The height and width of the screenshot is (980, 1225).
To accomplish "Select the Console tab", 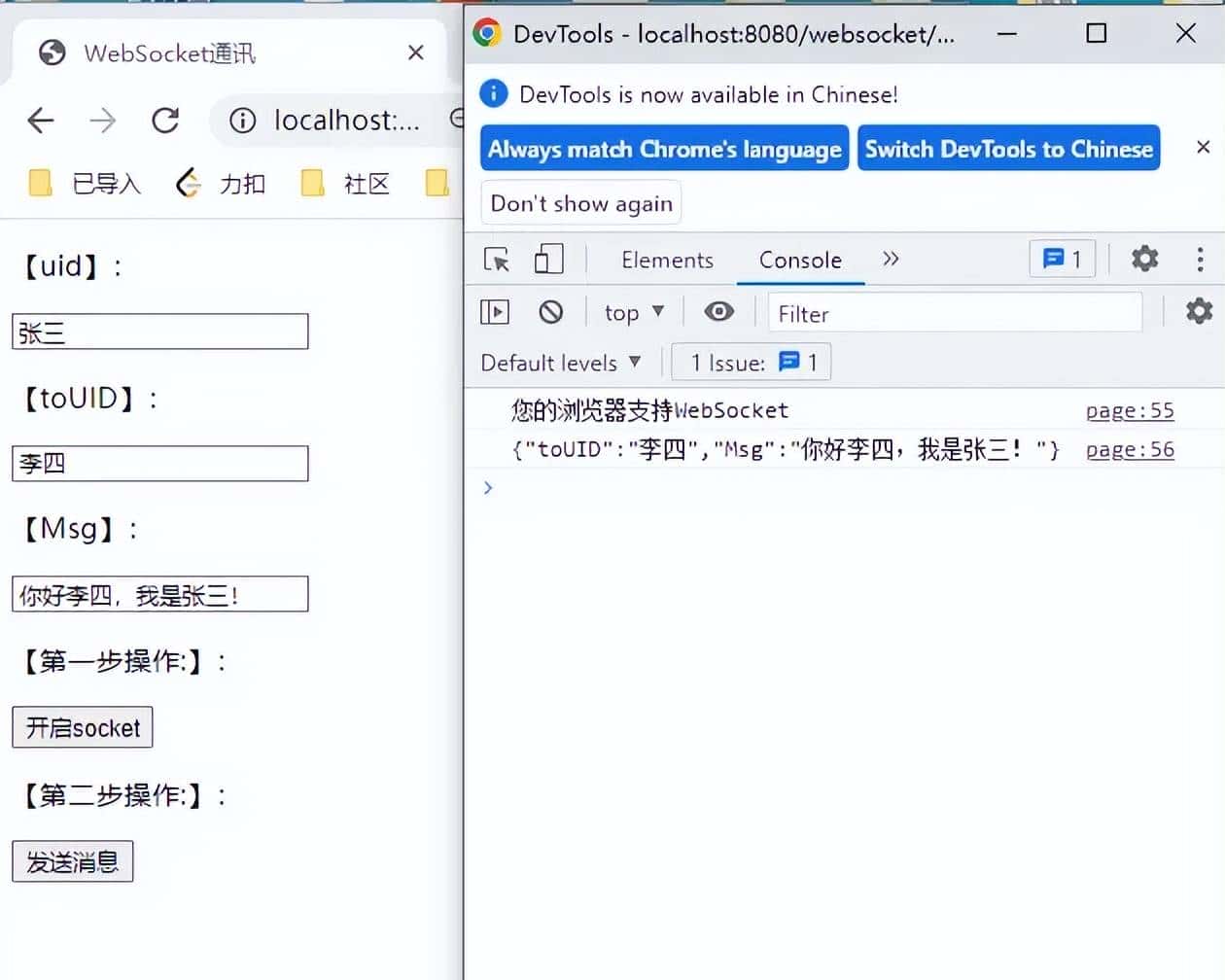I will click(800, 260).
